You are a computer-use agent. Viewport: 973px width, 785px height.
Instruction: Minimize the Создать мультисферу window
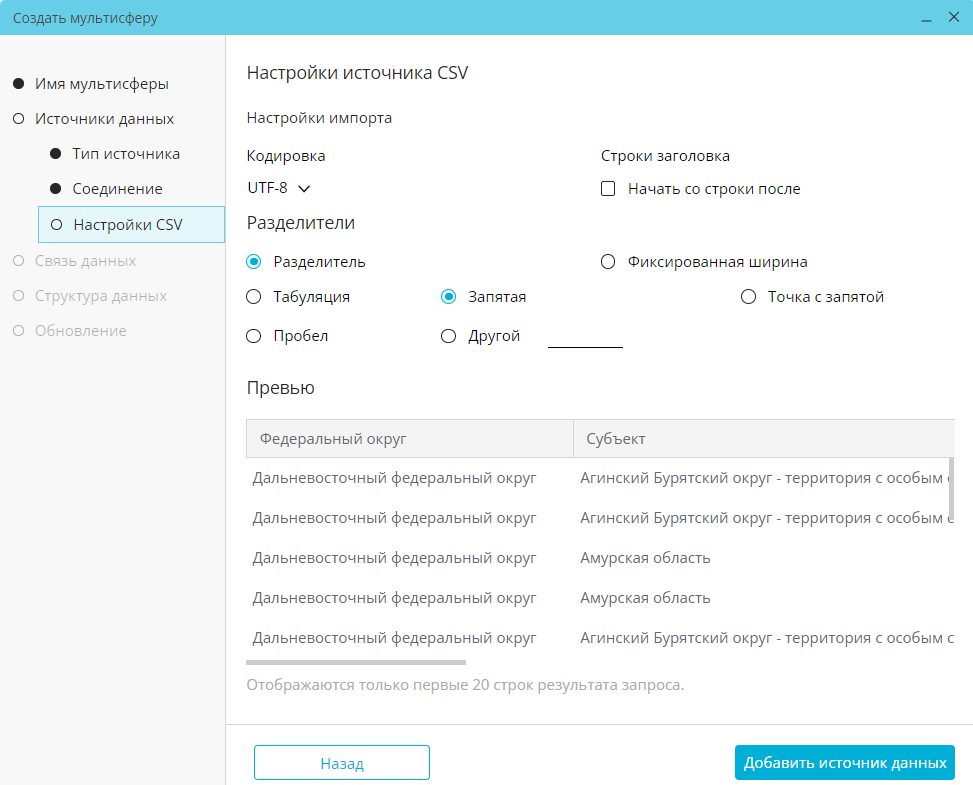[x=927, y=18]
